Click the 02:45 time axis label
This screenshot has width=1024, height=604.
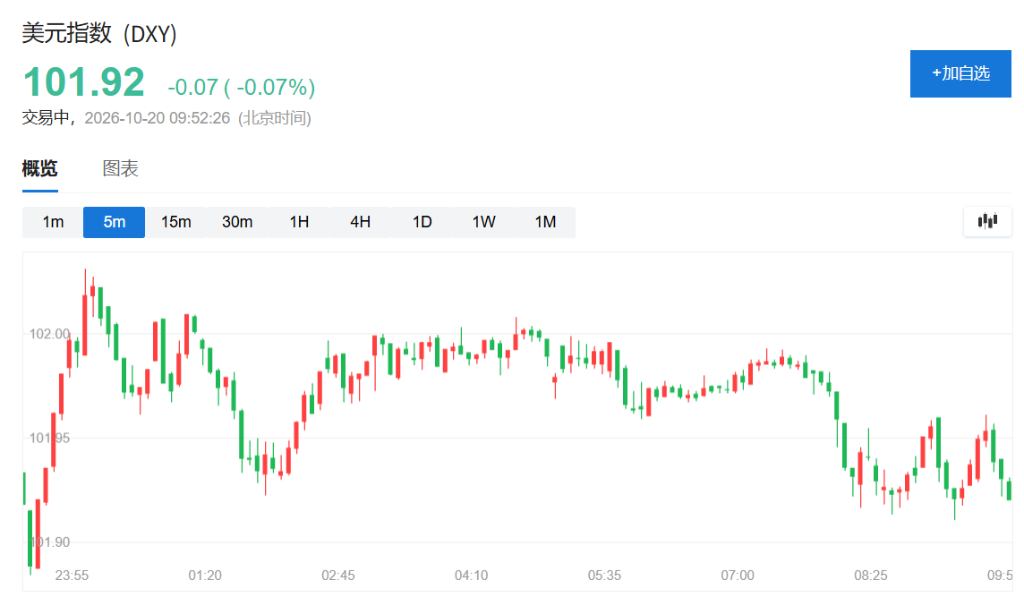tap(338, 575)
